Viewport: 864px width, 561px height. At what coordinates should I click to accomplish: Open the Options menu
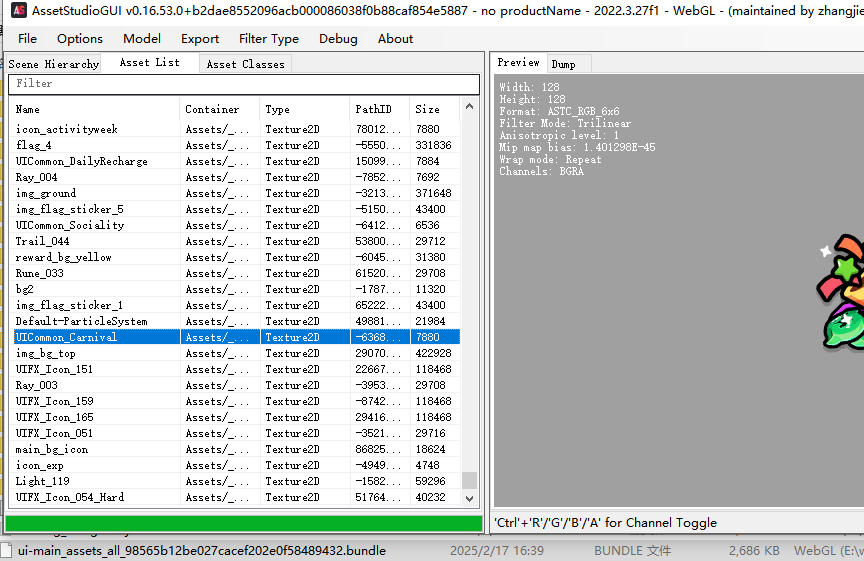(80, 39)
